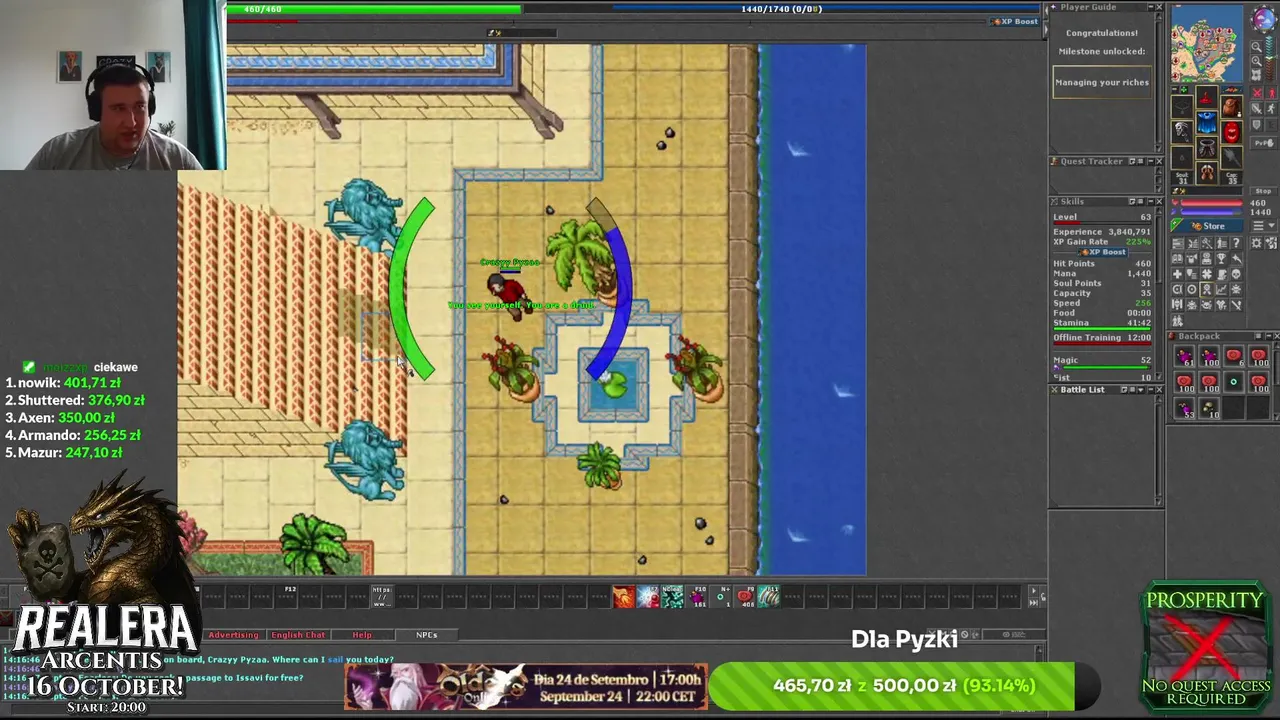This screenshot has width=1280, height=720.
Task: Open the gear settings icon
Action: [x=1256, y=243]
